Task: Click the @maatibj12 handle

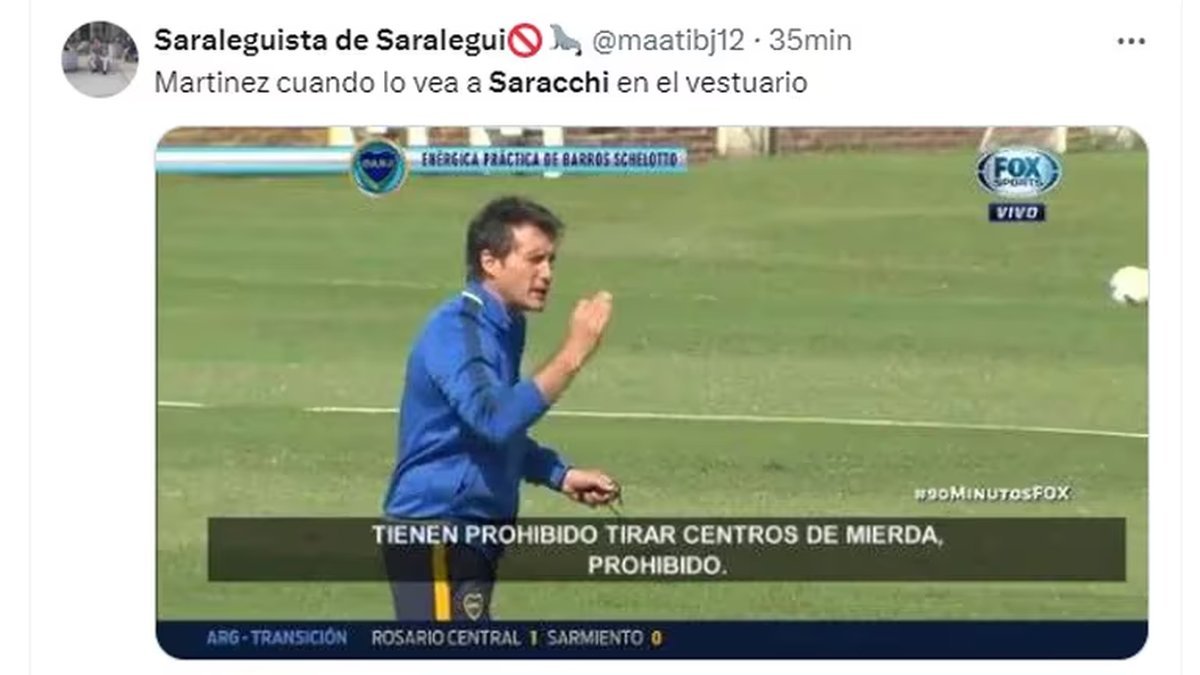Action: [669, 41]
